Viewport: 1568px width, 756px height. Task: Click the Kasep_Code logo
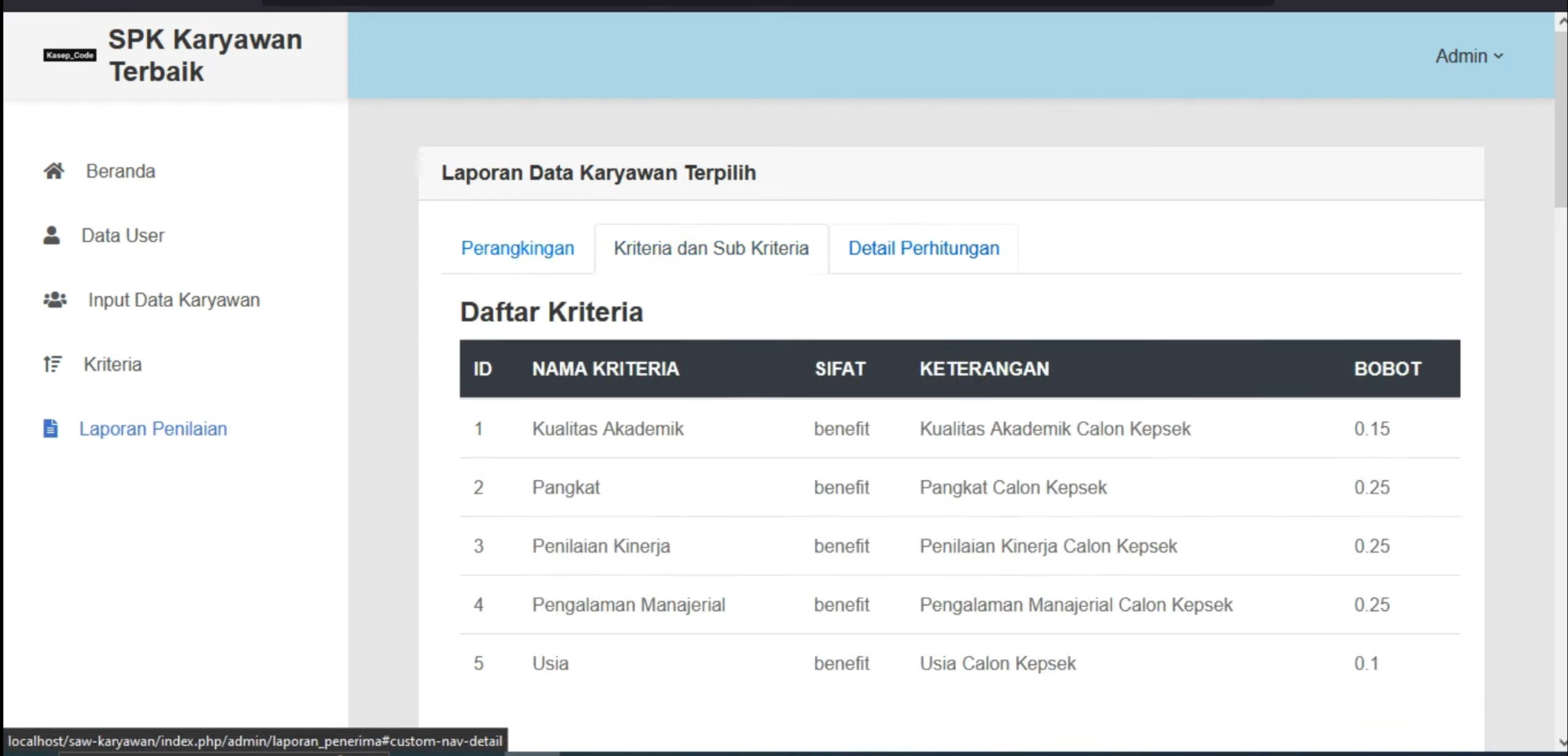(x=70, y=55)
